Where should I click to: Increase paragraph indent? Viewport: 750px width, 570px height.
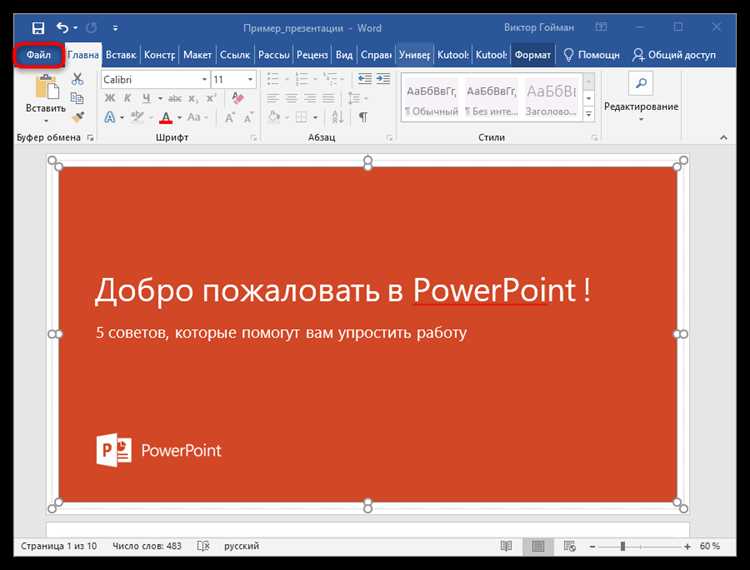(x=383, y=79)
